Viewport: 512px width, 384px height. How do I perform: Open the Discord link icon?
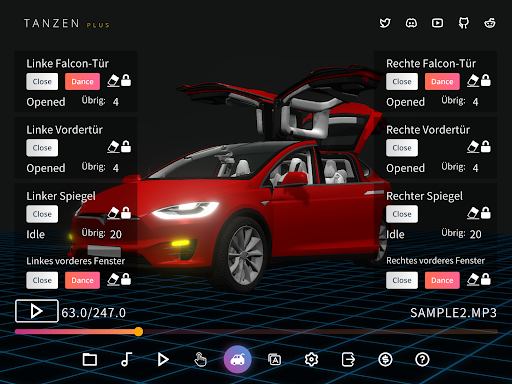(x=411, y=23)
